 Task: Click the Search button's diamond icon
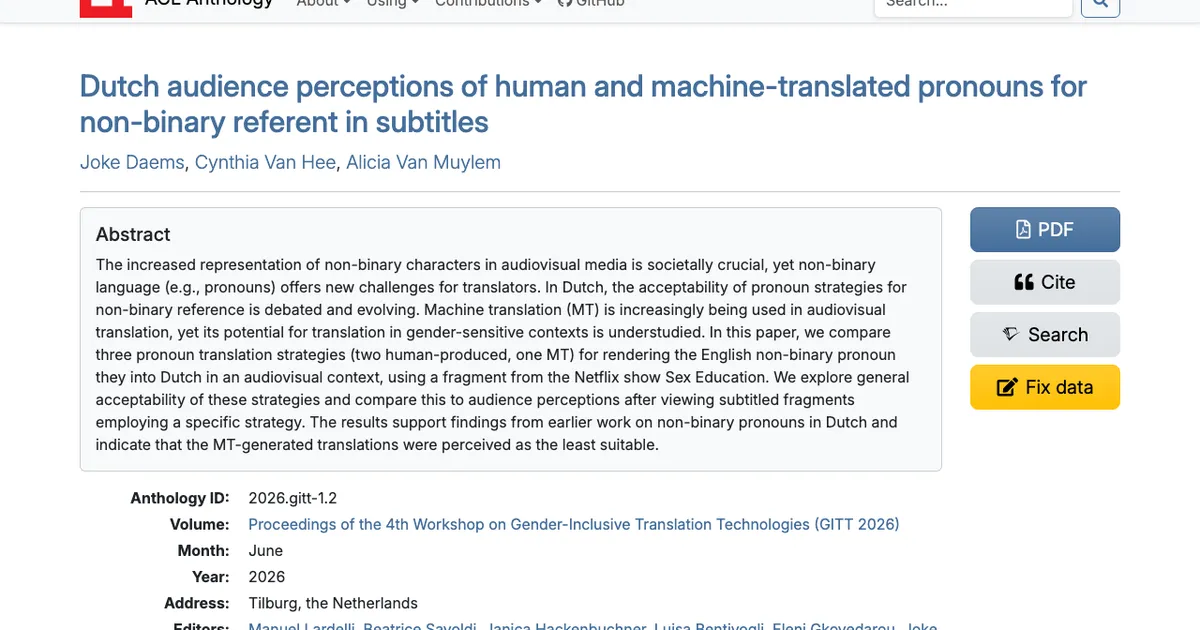coord(1011,334)
